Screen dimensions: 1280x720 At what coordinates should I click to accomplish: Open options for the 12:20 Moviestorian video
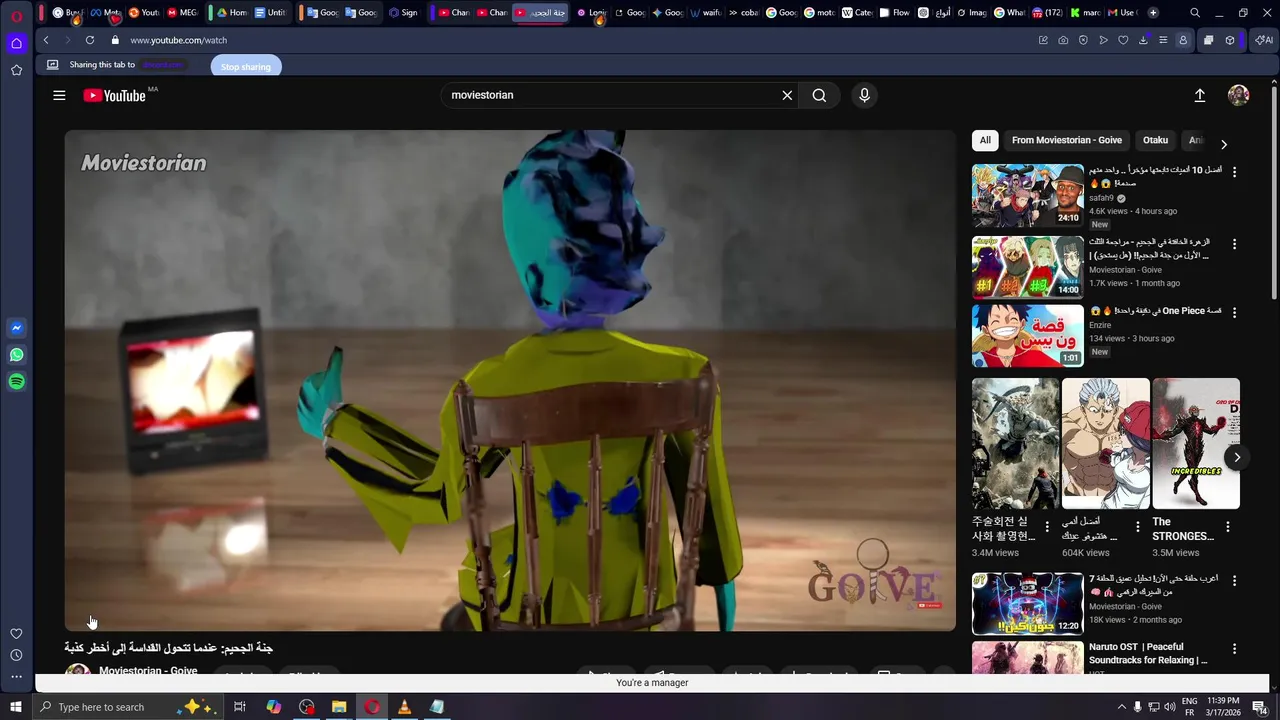(x=1234, y=580)
